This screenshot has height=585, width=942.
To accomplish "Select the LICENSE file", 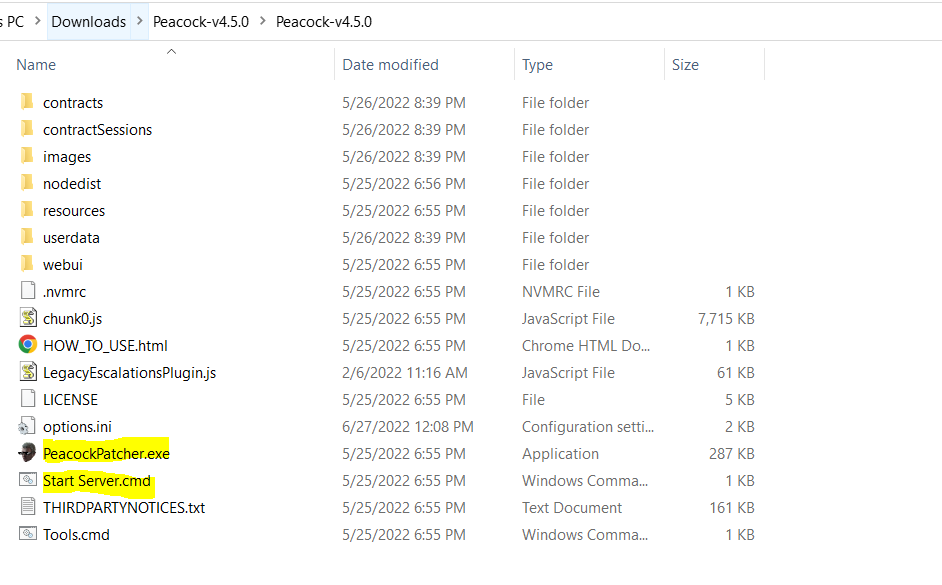I will pyautogui.click(x=29, y=399).
